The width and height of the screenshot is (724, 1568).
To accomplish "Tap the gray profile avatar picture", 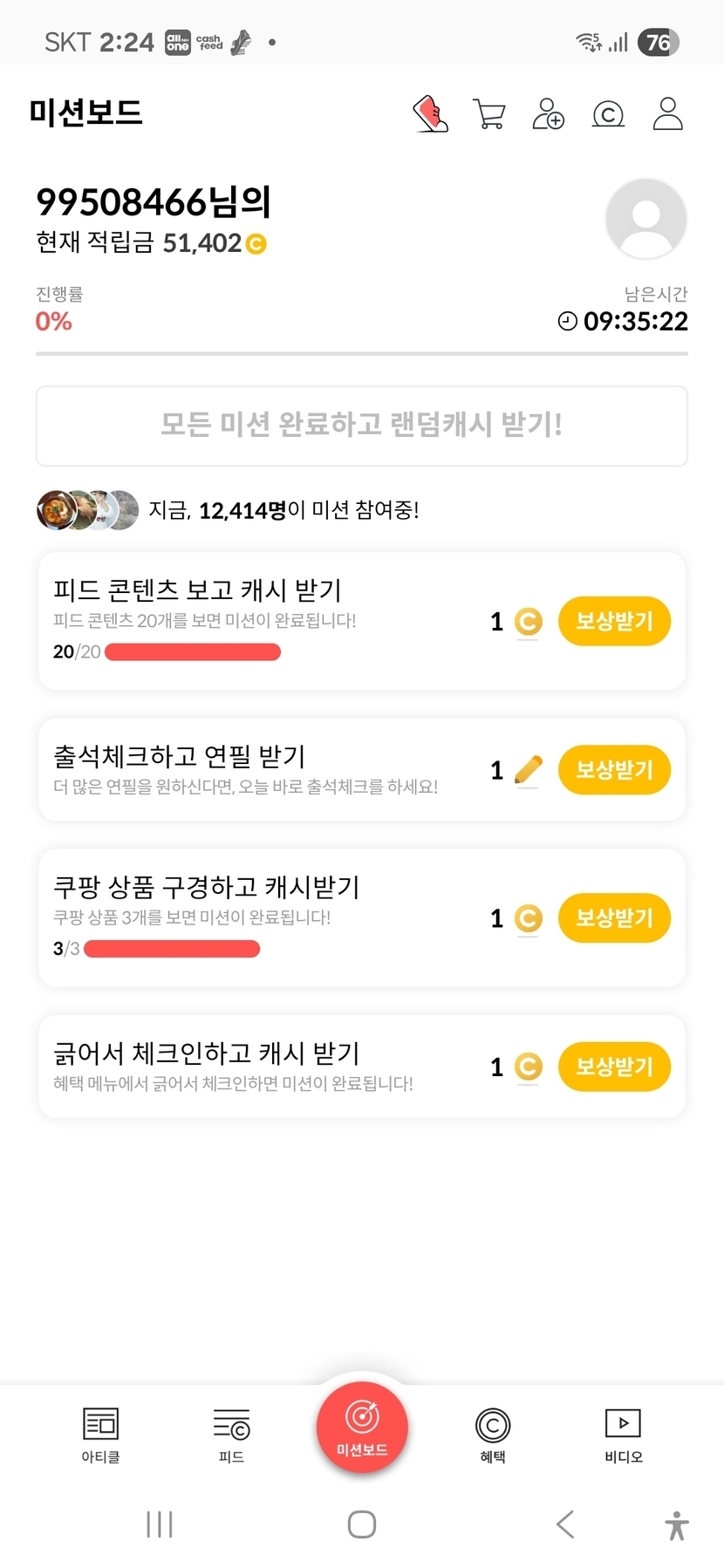I will [x=646, y=219].
